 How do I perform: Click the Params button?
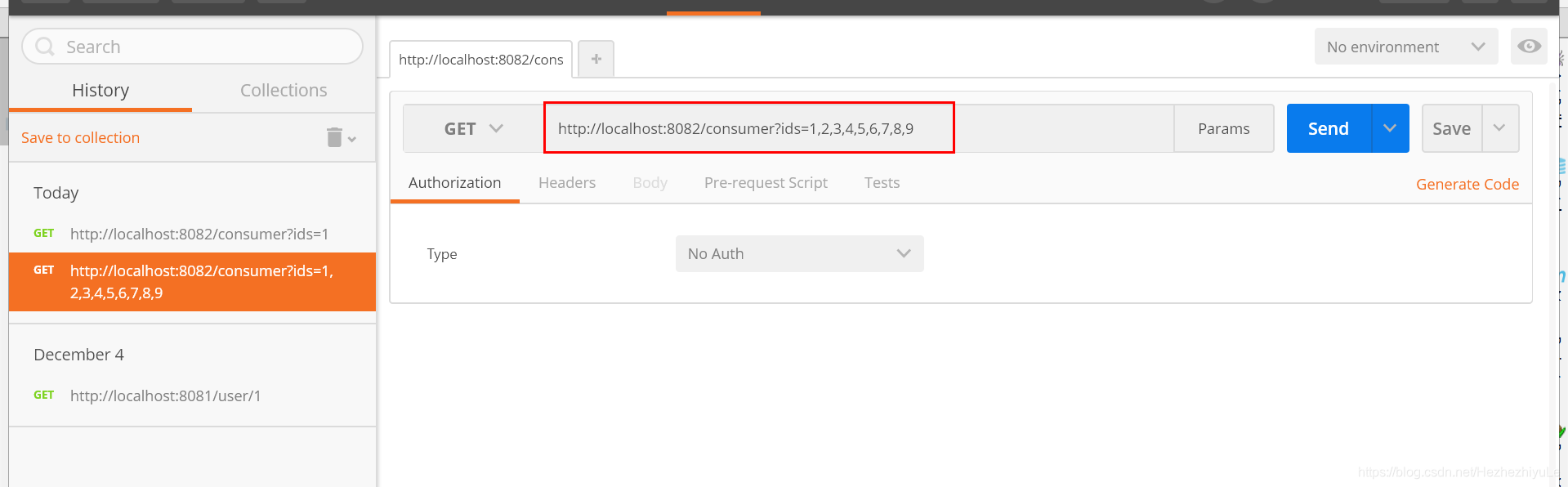click(1224, 128)
